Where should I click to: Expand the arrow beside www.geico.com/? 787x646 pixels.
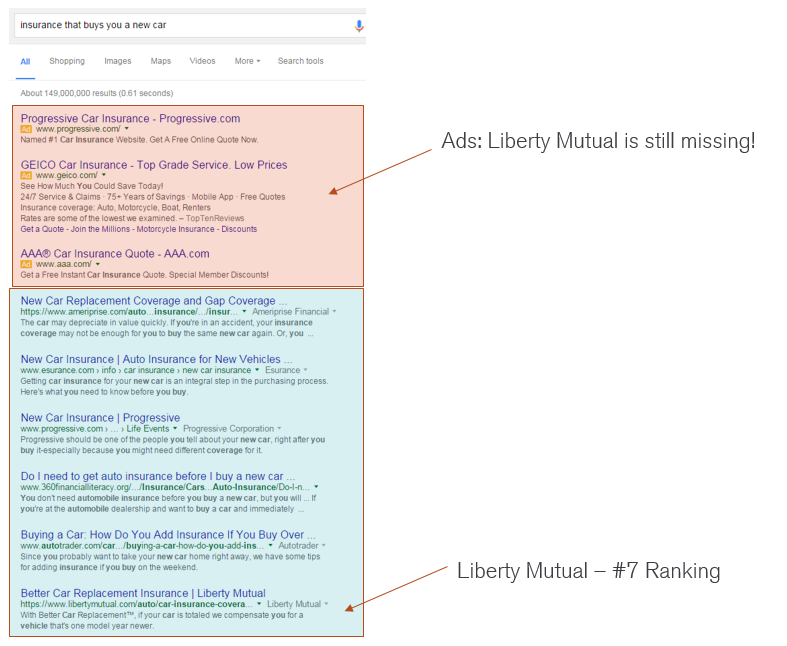point(104,175)
